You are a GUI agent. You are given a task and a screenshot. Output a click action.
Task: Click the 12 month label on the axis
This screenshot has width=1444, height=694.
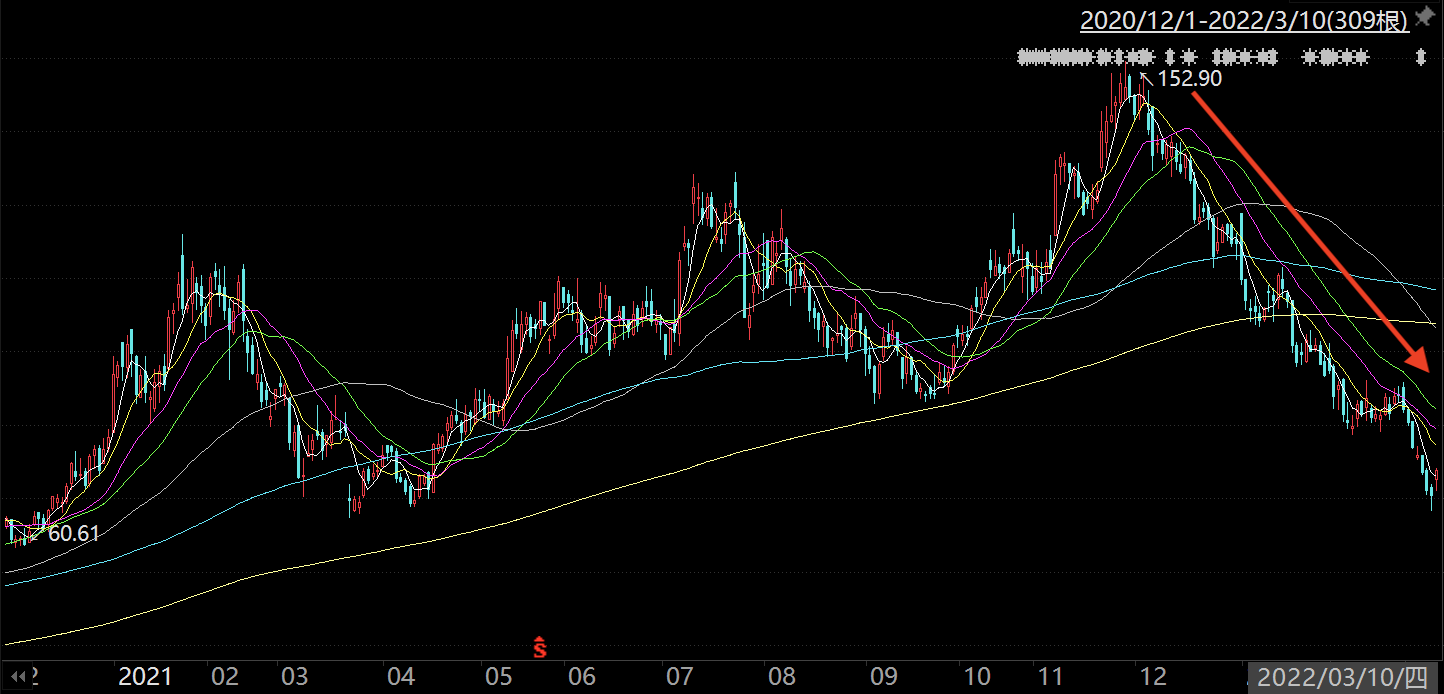(x=1153, y=677)
